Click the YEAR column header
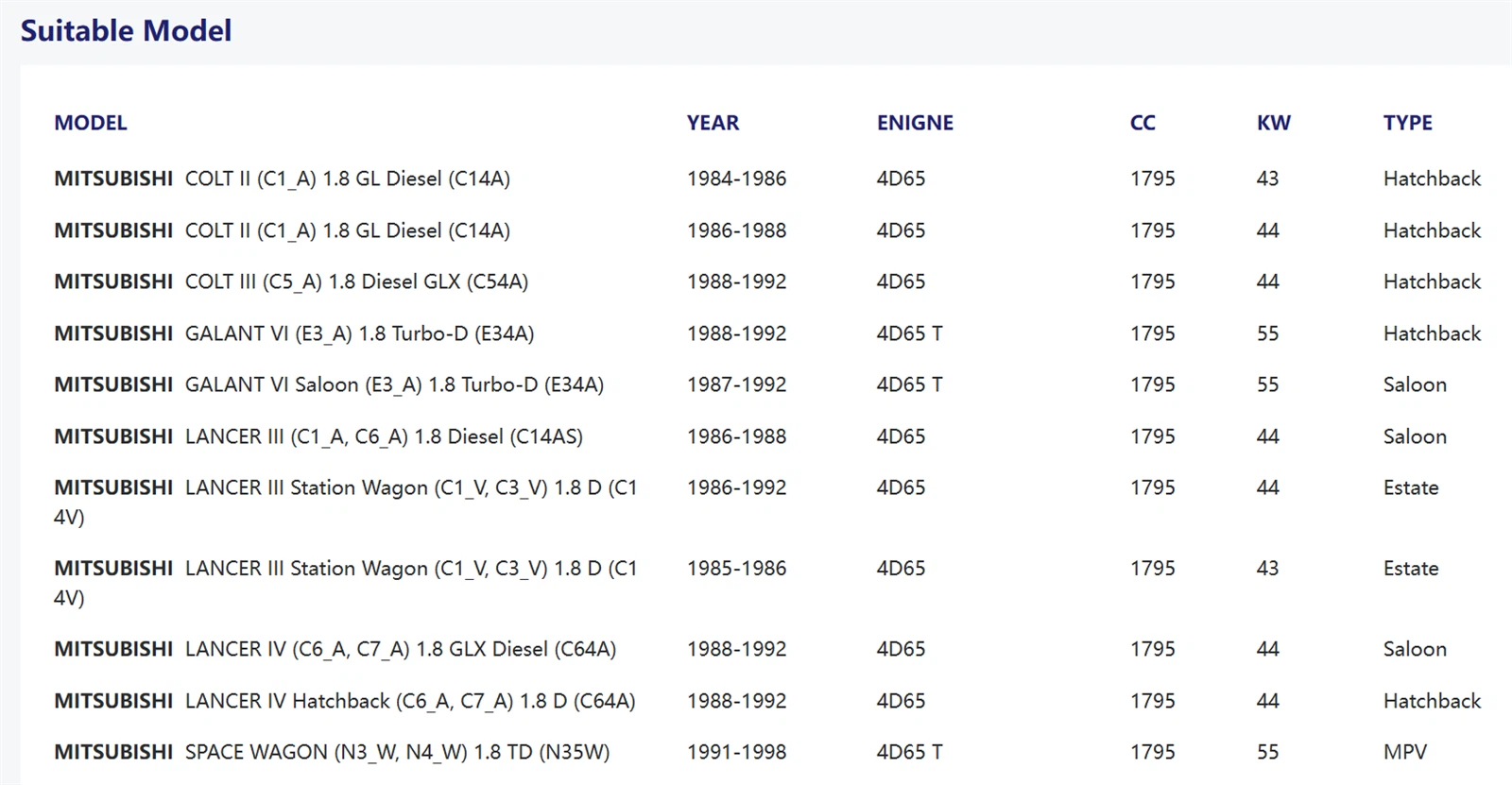Screen dimensions: 1512x785 (x=713, y=123)
